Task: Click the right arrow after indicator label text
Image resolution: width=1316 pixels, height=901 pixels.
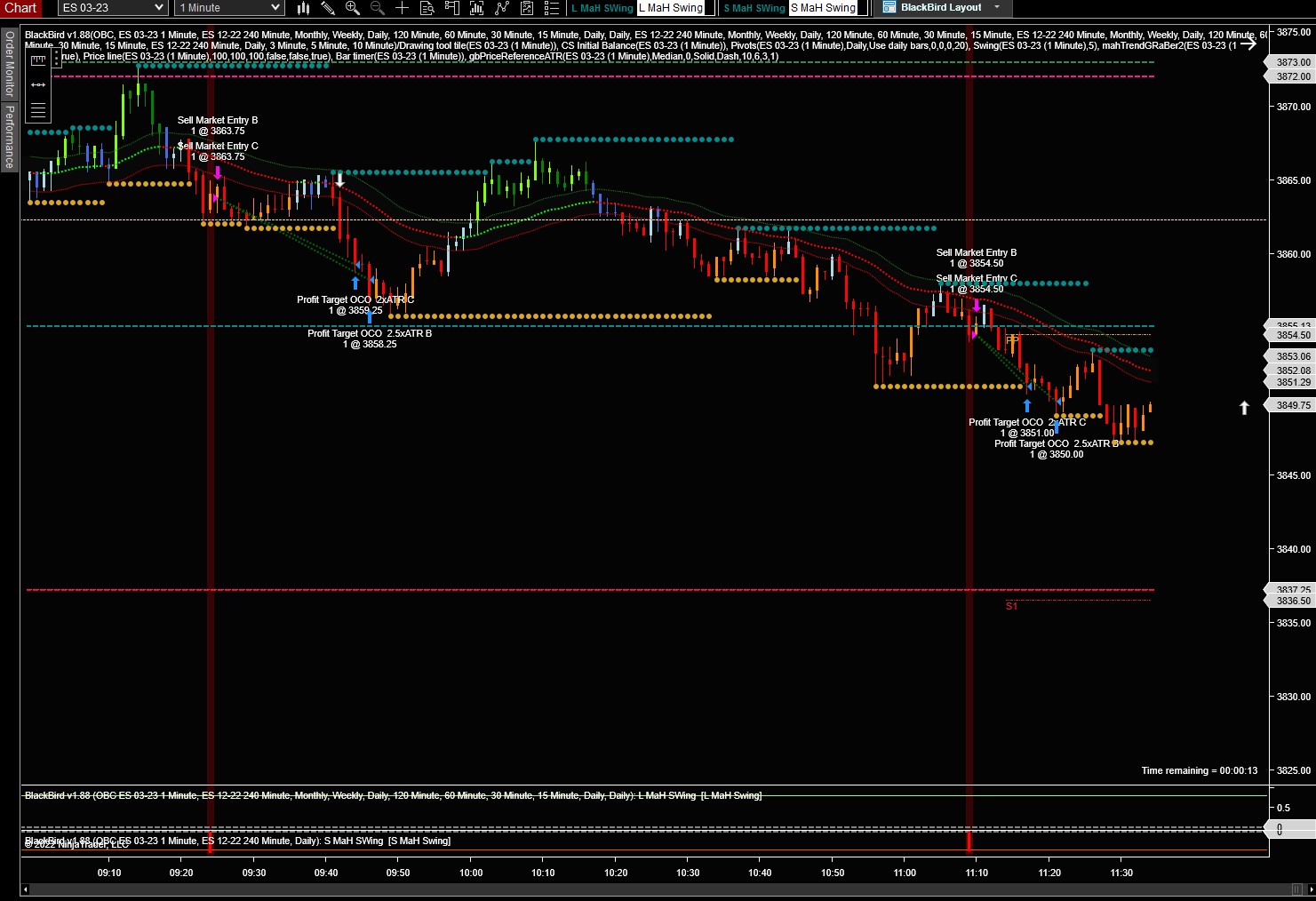Action: (x=1248, y=43)
